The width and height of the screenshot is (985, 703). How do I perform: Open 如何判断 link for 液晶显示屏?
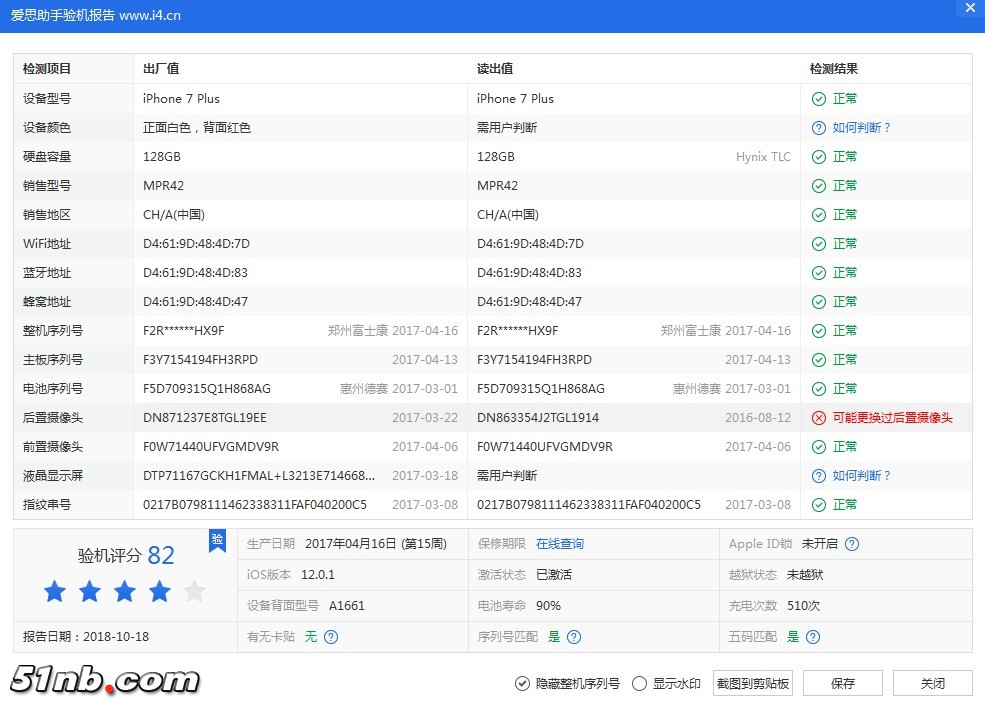(861, 476)
